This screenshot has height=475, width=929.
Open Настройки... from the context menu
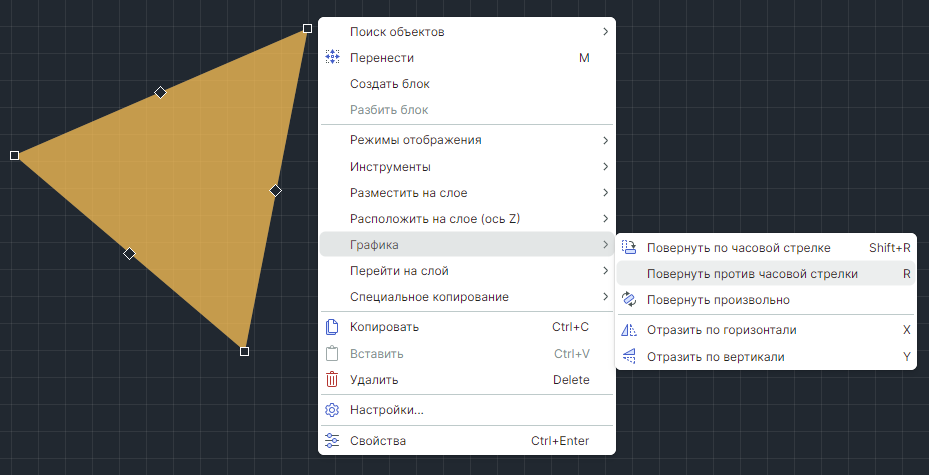click(467, 410)
